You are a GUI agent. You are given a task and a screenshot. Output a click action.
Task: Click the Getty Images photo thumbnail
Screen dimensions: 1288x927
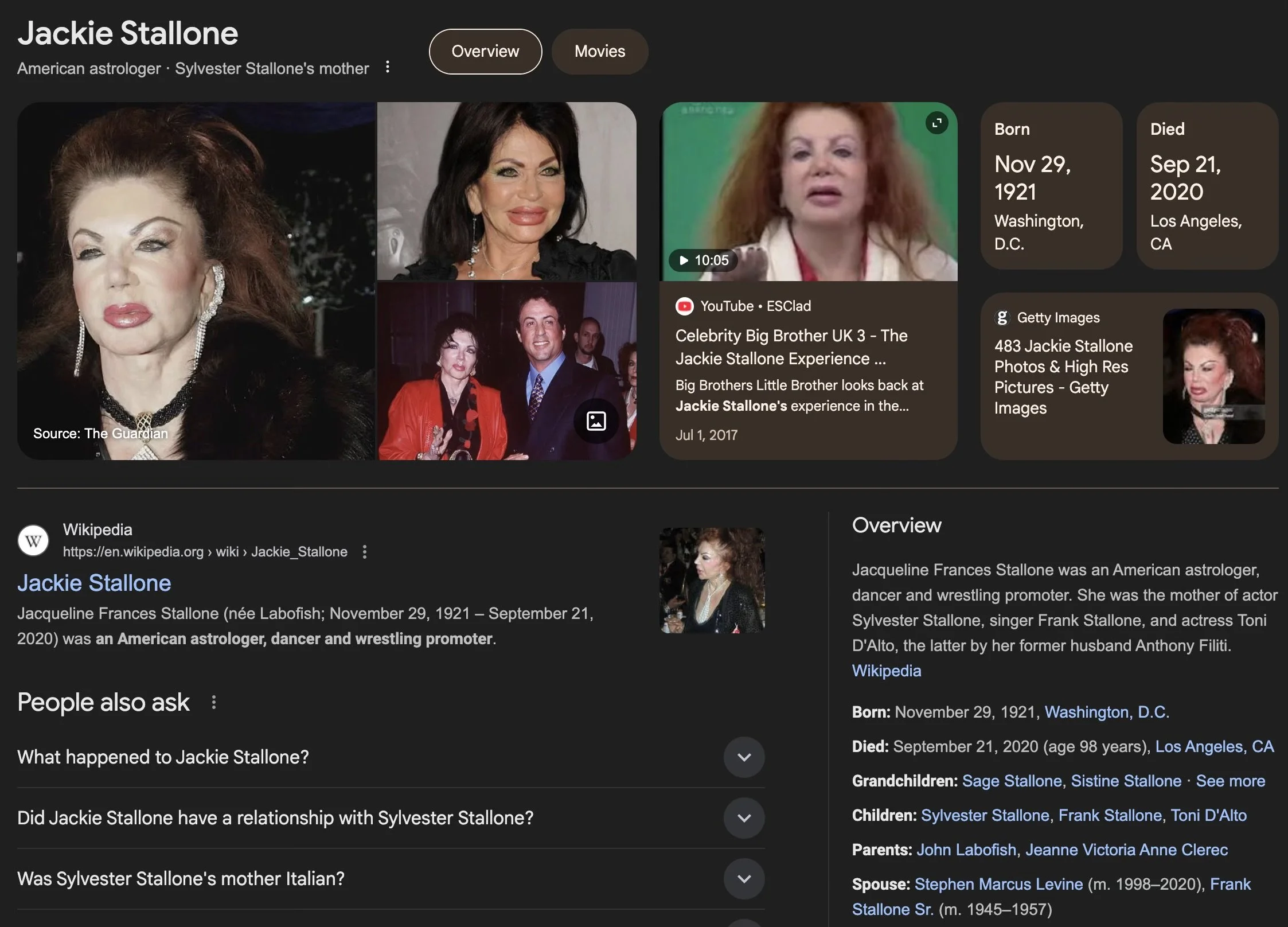(x=1213, y=376)
